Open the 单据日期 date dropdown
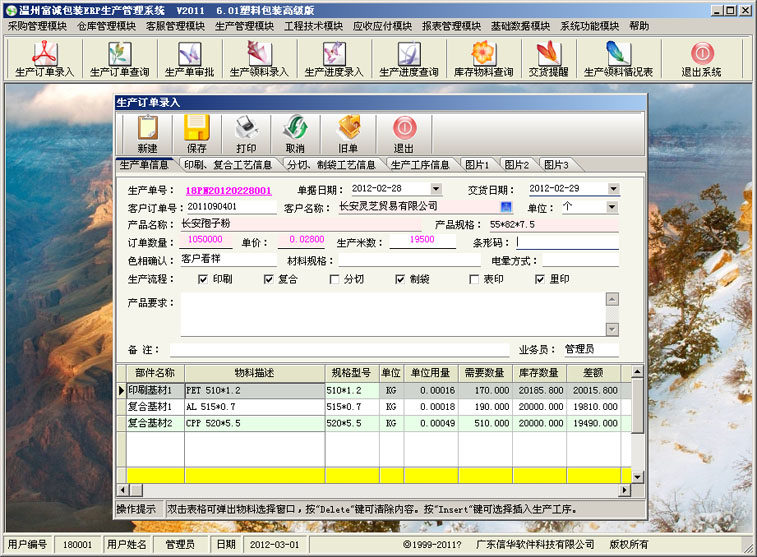This screenshot has width=757, height=557. point(435,188)
